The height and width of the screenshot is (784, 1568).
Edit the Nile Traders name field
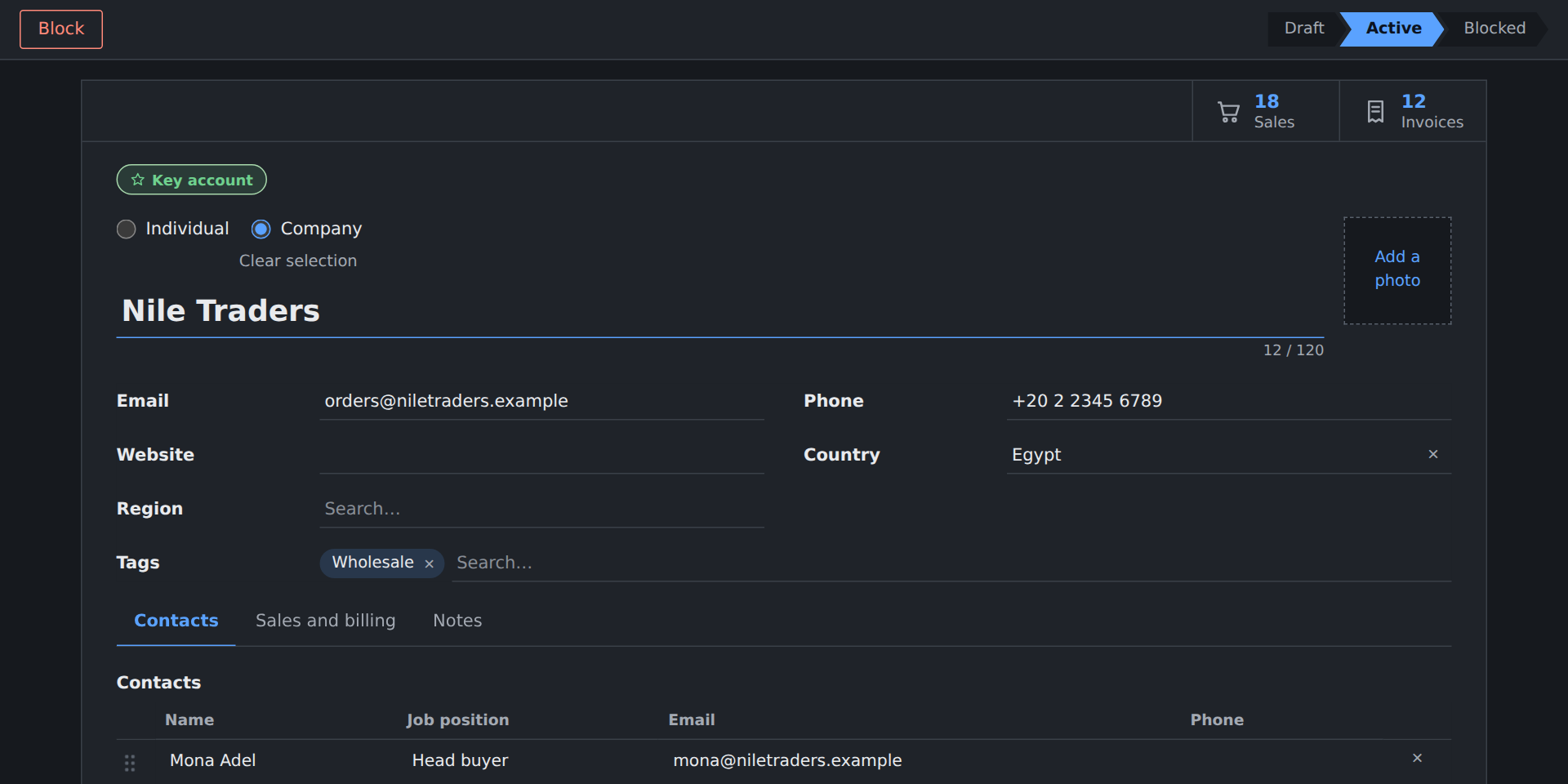coord(720,311)
